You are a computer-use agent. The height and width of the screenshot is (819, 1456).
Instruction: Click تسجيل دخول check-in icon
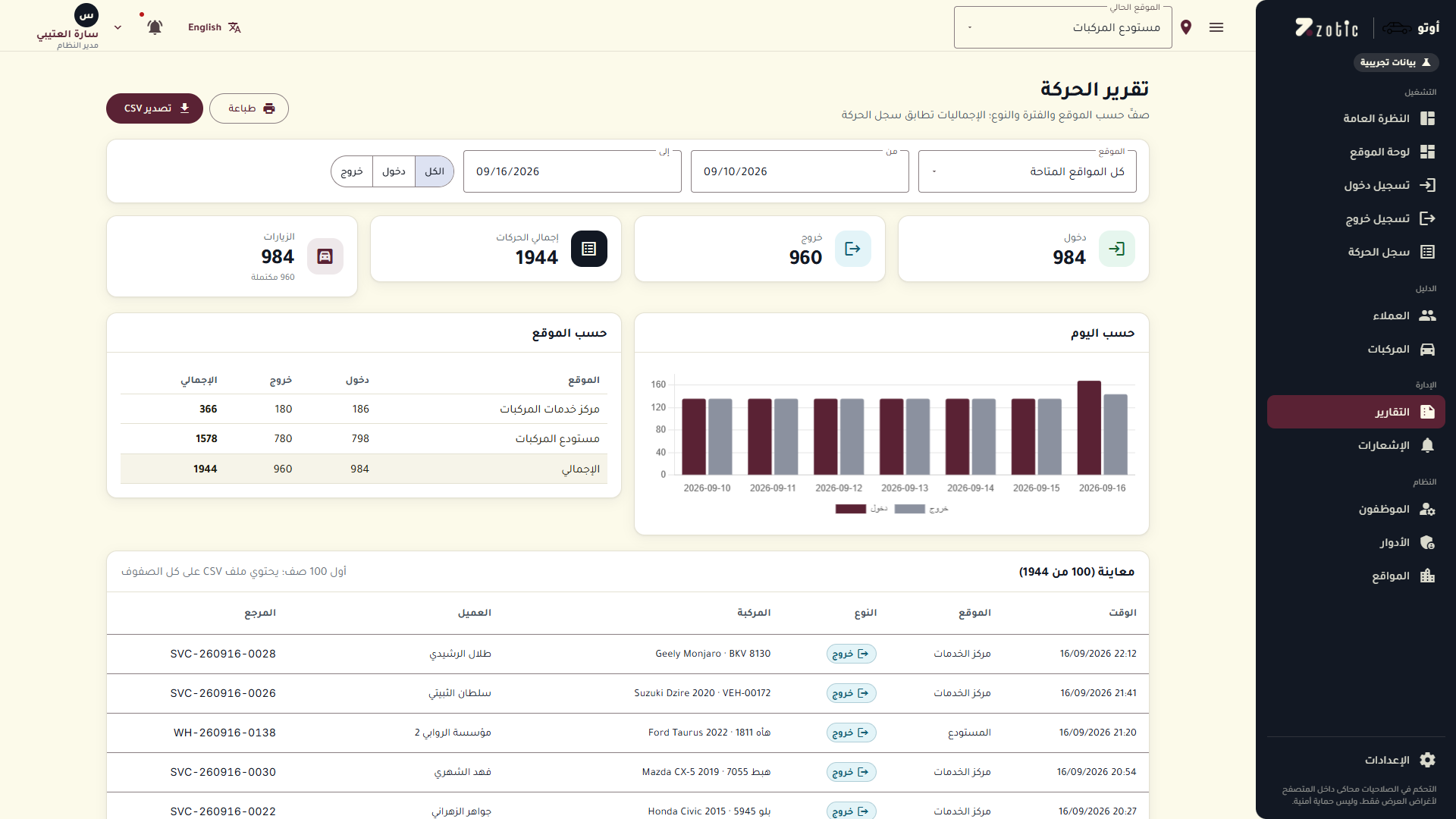coord(1427,185)
